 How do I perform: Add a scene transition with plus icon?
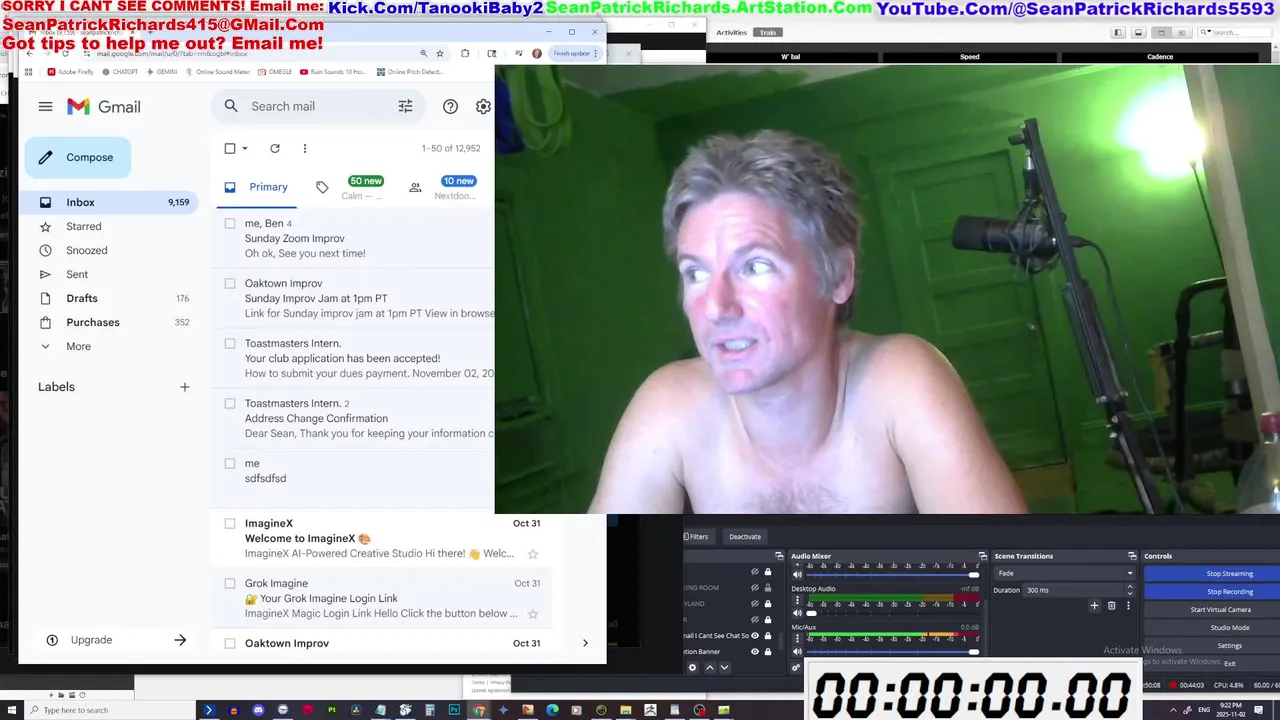[x=1094, y=605]
